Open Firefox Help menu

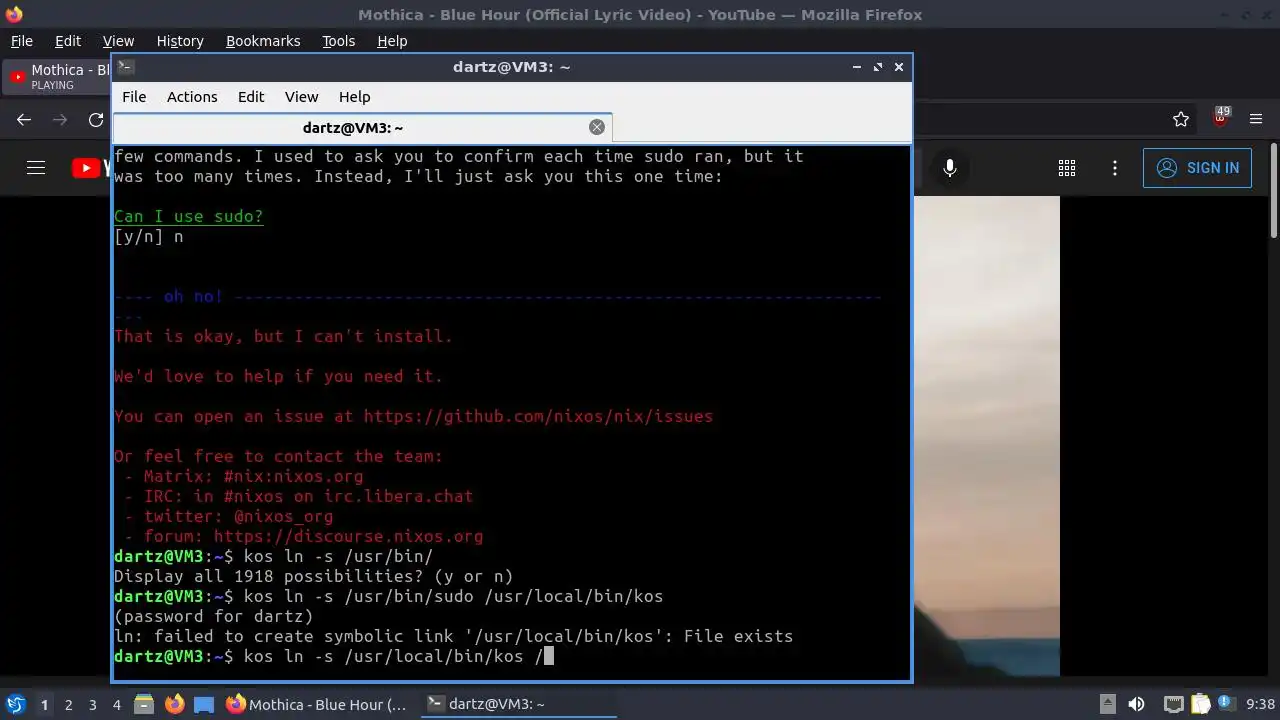[392, 41]
